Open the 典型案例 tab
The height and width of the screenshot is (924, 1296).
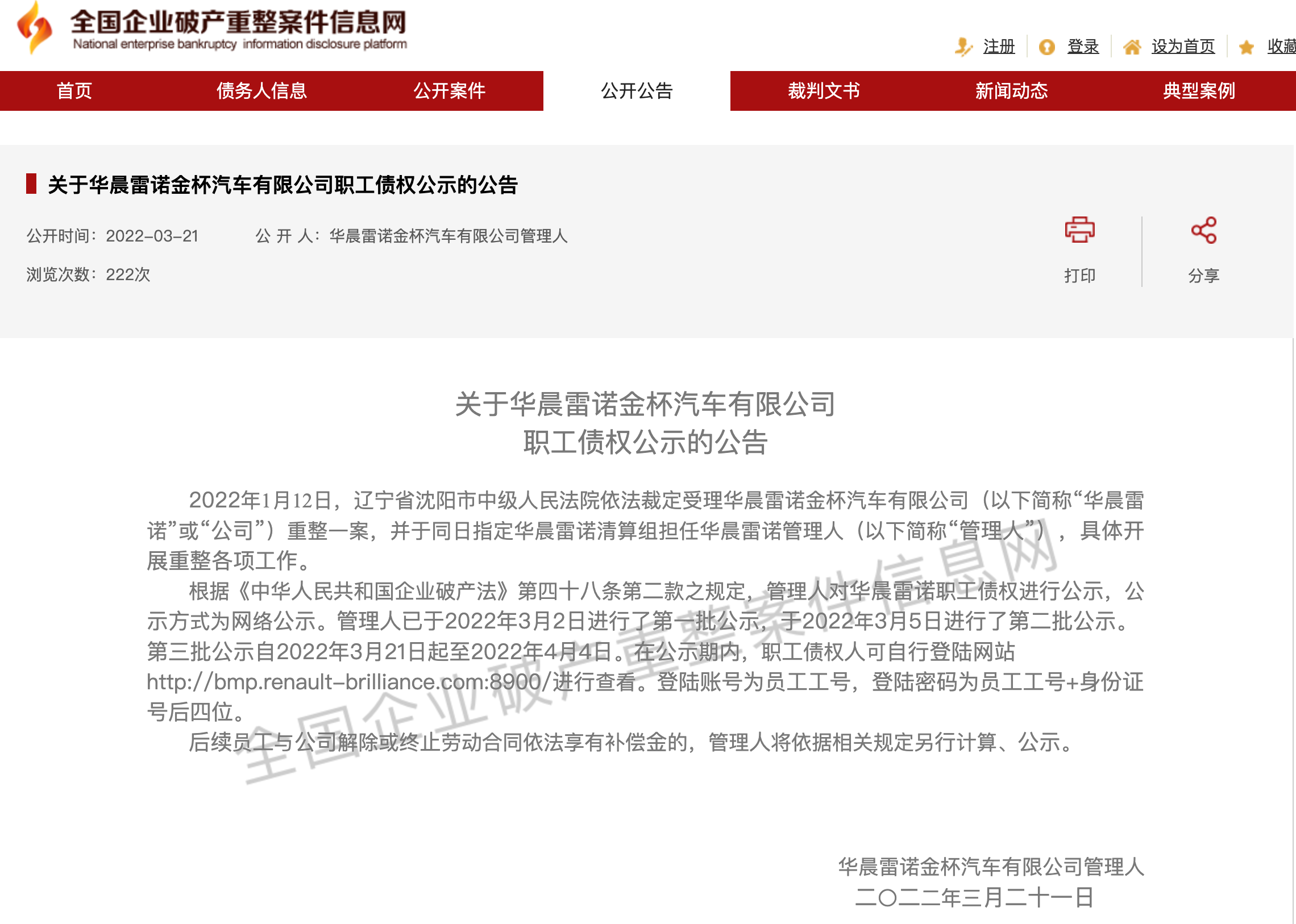[1199, 90]
